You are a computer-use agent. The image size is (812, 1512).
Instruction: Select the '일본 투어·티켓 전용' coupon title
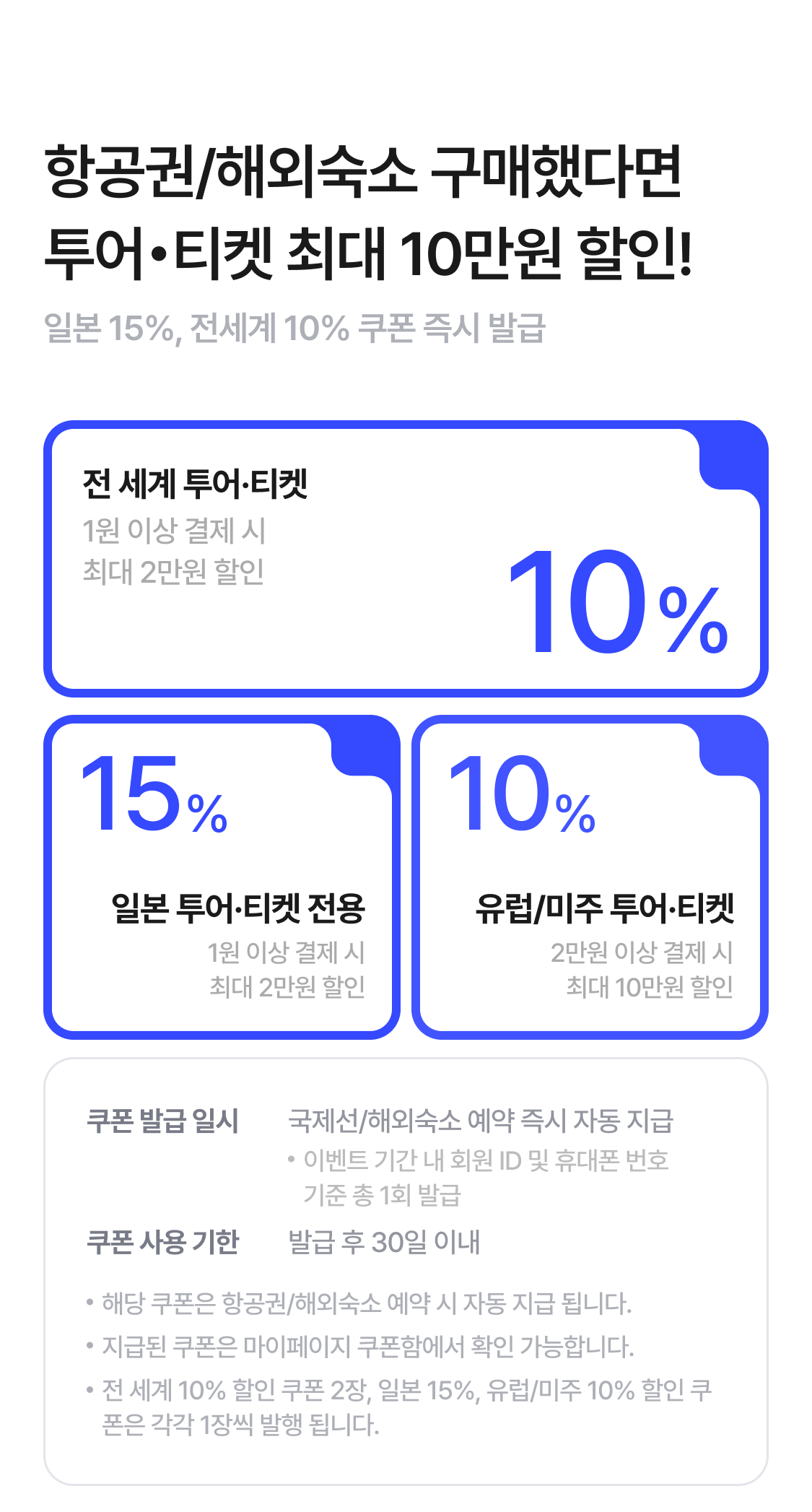(238, 908)
